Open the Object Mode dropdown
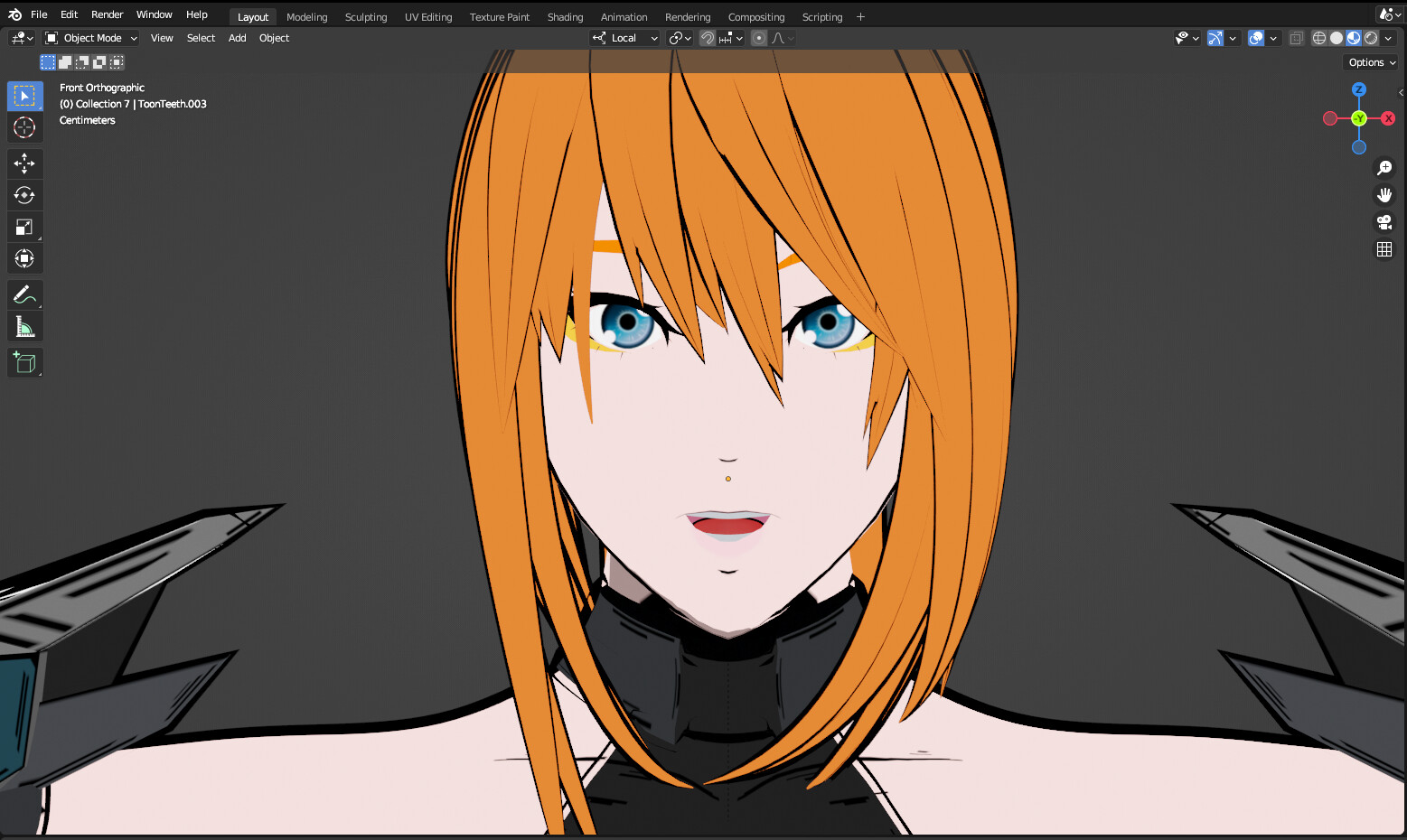The image size is (1407, 840). click(x=89, y=37)
